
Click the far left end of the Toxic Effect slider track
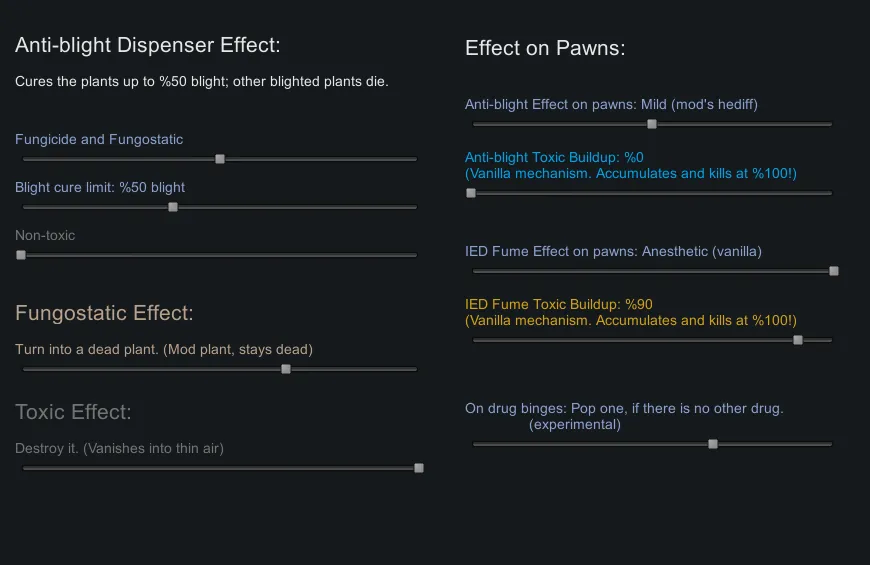point(24,468)
